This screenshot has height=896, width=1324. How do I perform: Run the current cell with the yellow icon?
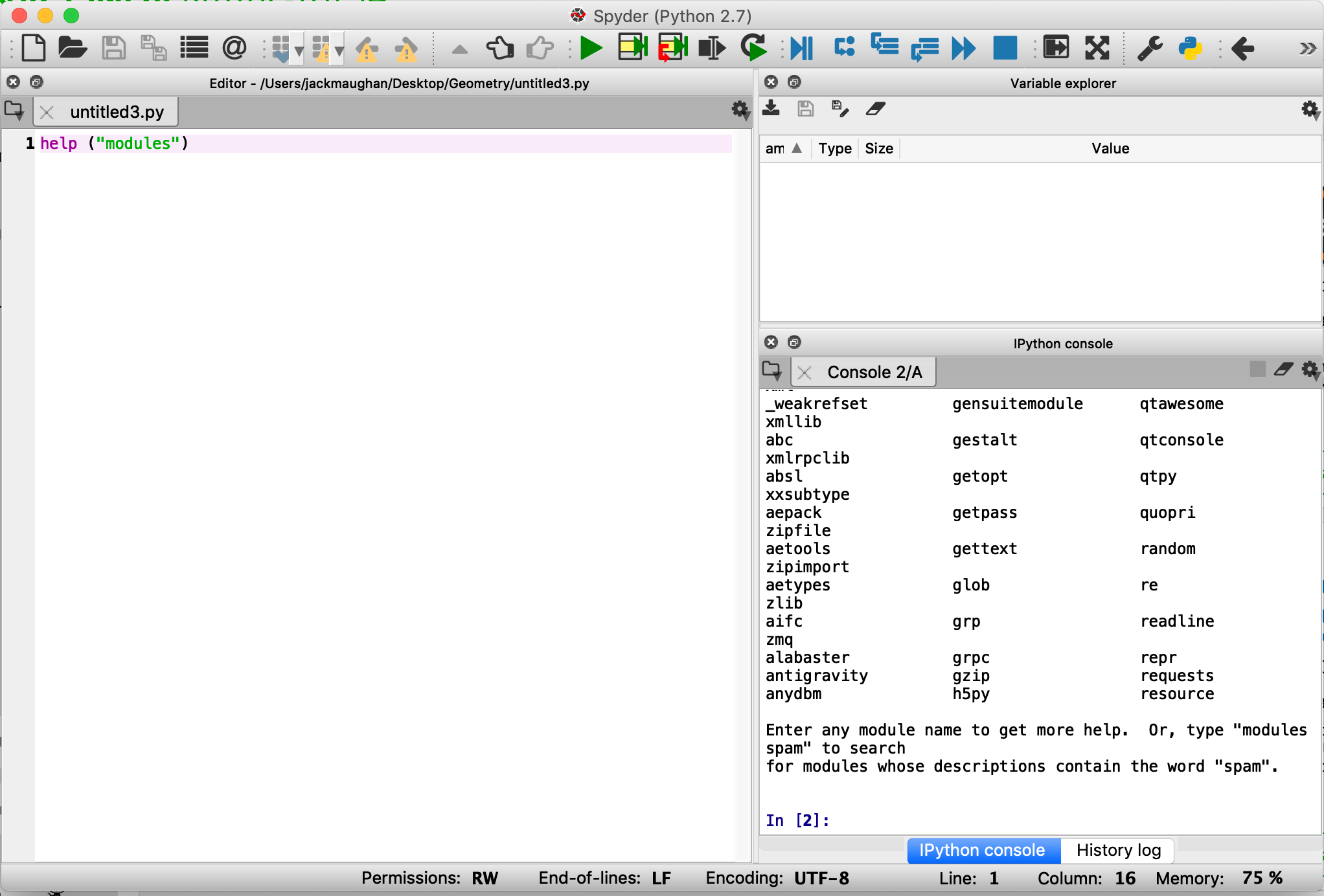[x=632, y=48]
